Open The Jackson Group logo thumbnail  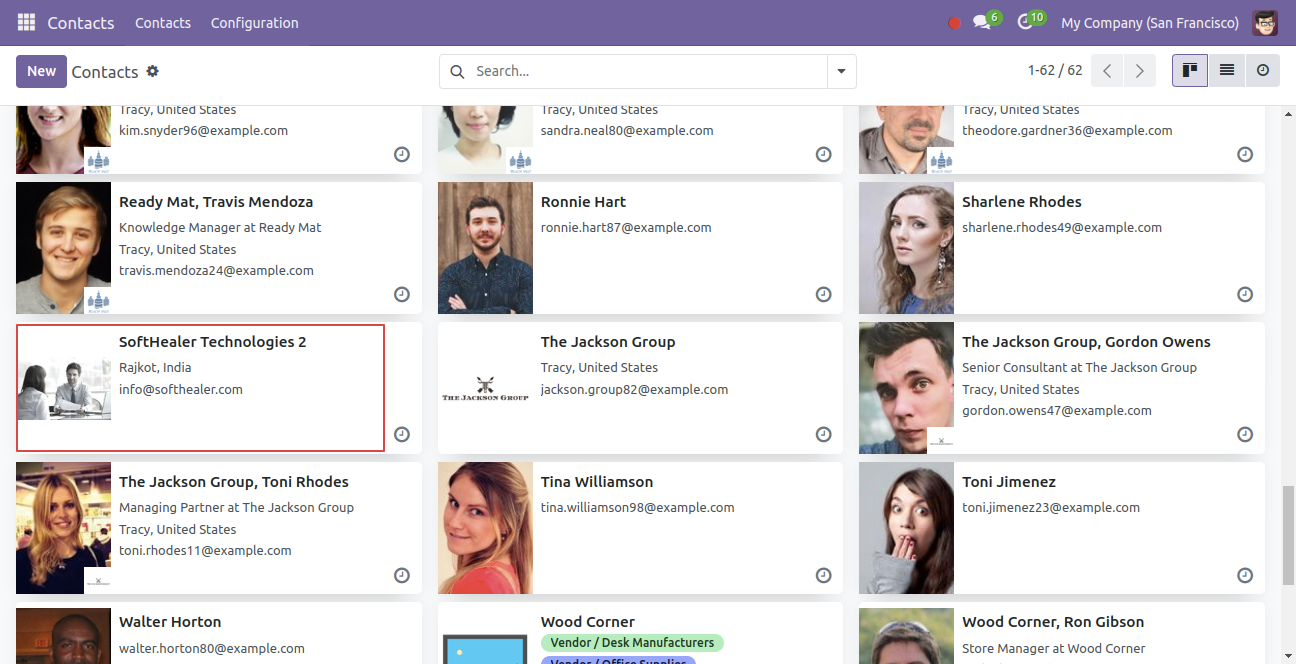485,388
